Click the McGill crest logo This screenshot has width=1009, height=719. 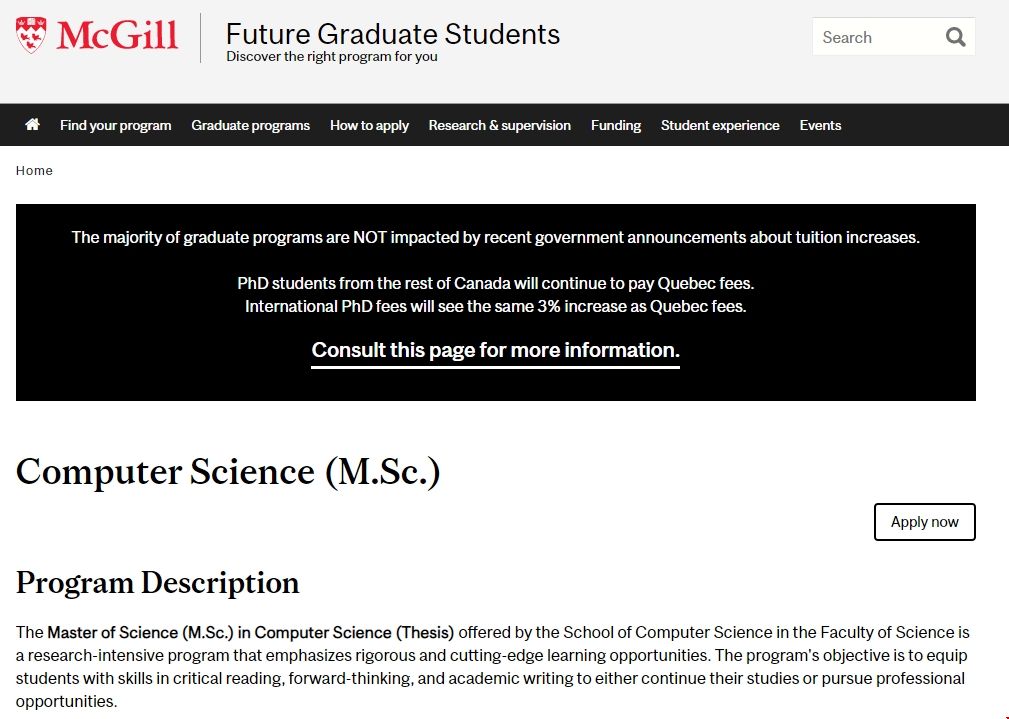point(32,33)
